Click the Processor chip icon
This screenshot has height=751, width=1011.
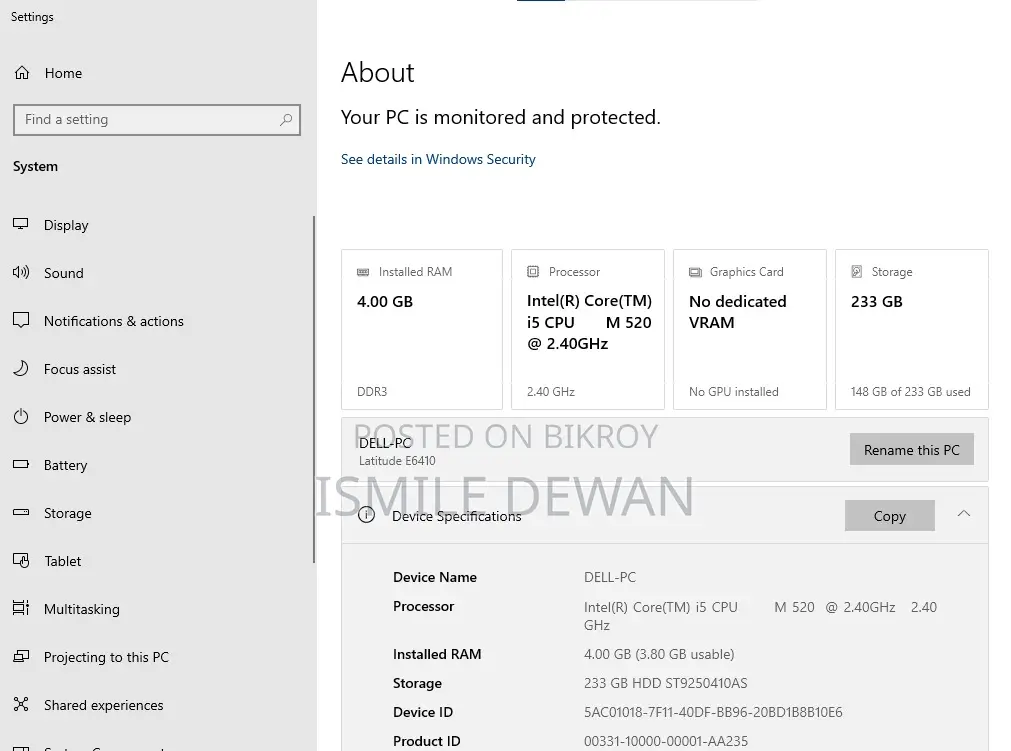[x=533, y=271]
